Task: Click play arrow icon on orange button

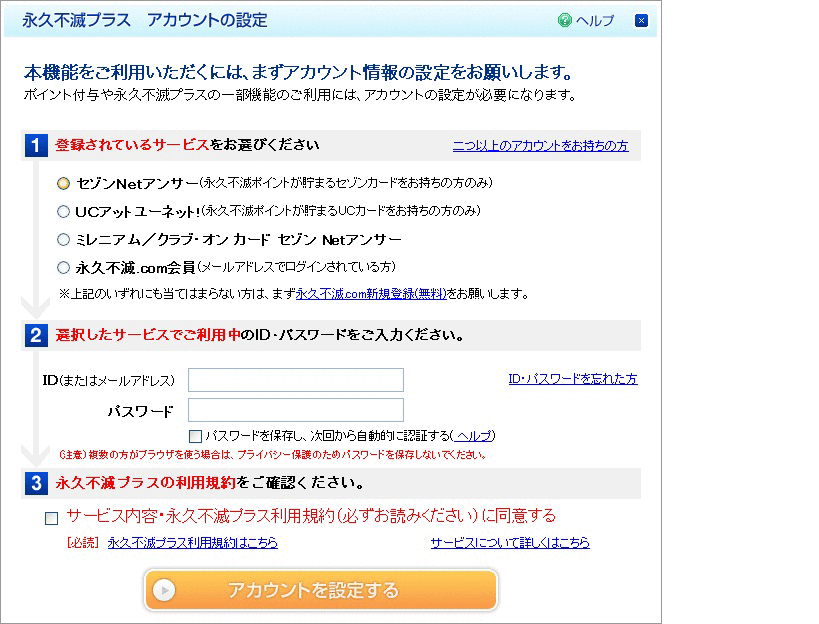Action: (164, 591)
